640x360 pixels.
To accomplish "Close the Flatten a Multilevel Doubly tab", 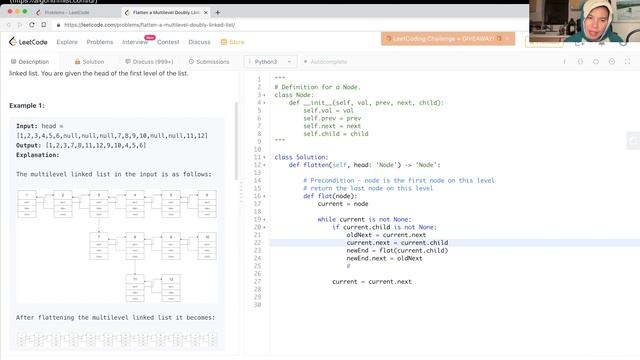I will (x=206, y=13).
